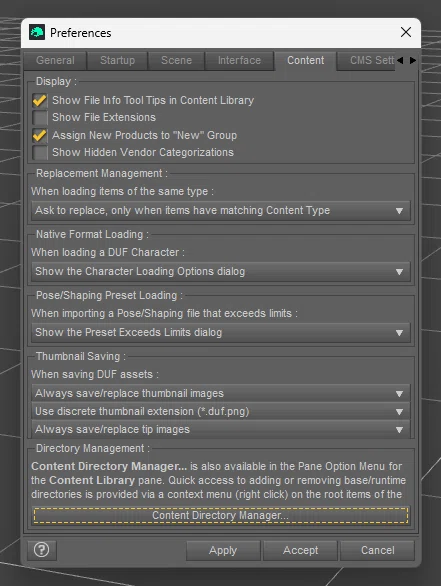Click the Directory Management description text
441x586 pixels.
pyautogui.click(x=218, y=480)
